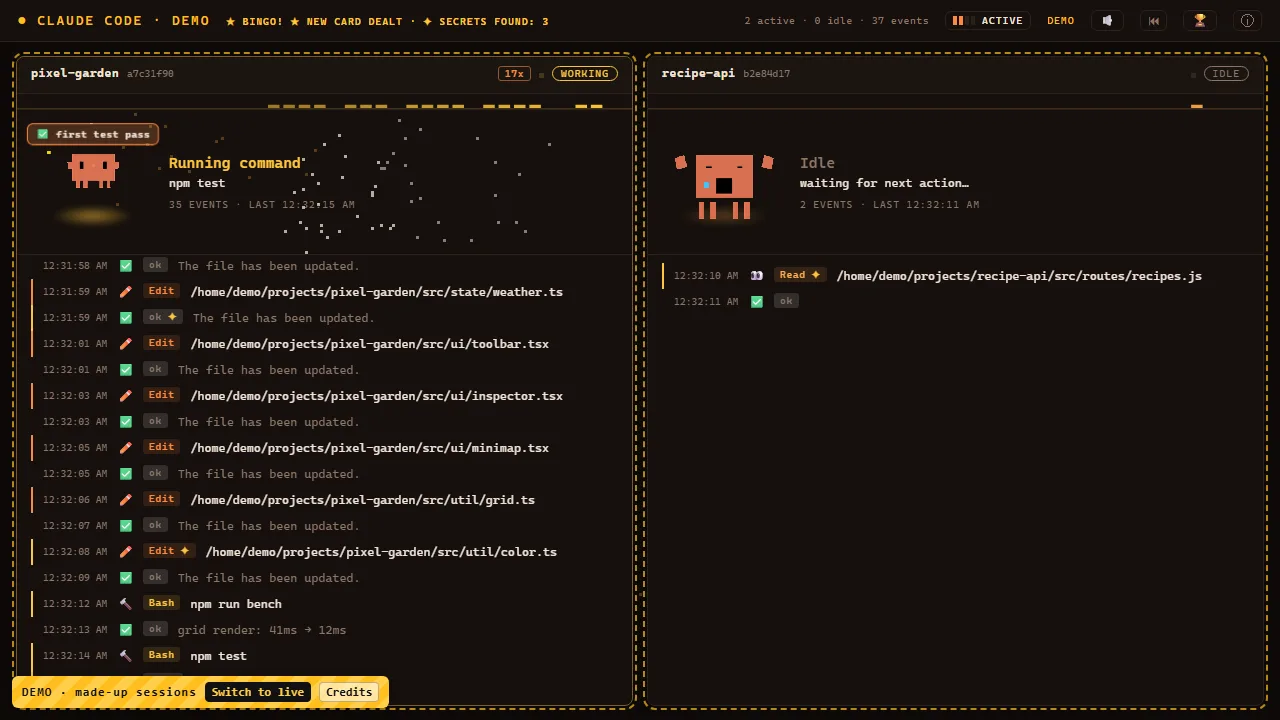1280x720 pixels.
Task: Click the pencil icon for toolbar.tsx edit
Action: [x=126, y=344]
